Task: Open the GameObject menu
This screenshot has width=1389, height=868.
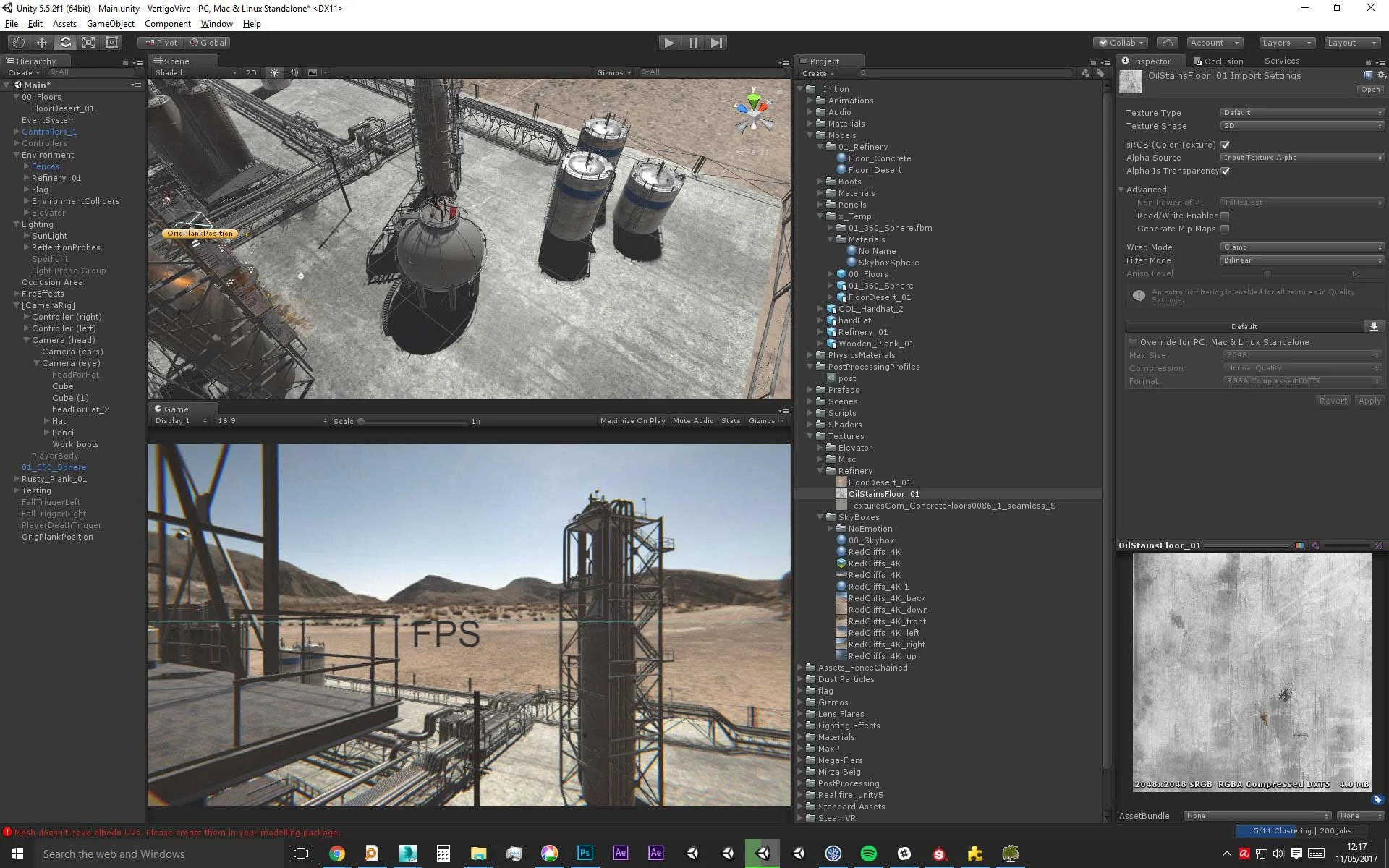Action: (x=110, y=24)
